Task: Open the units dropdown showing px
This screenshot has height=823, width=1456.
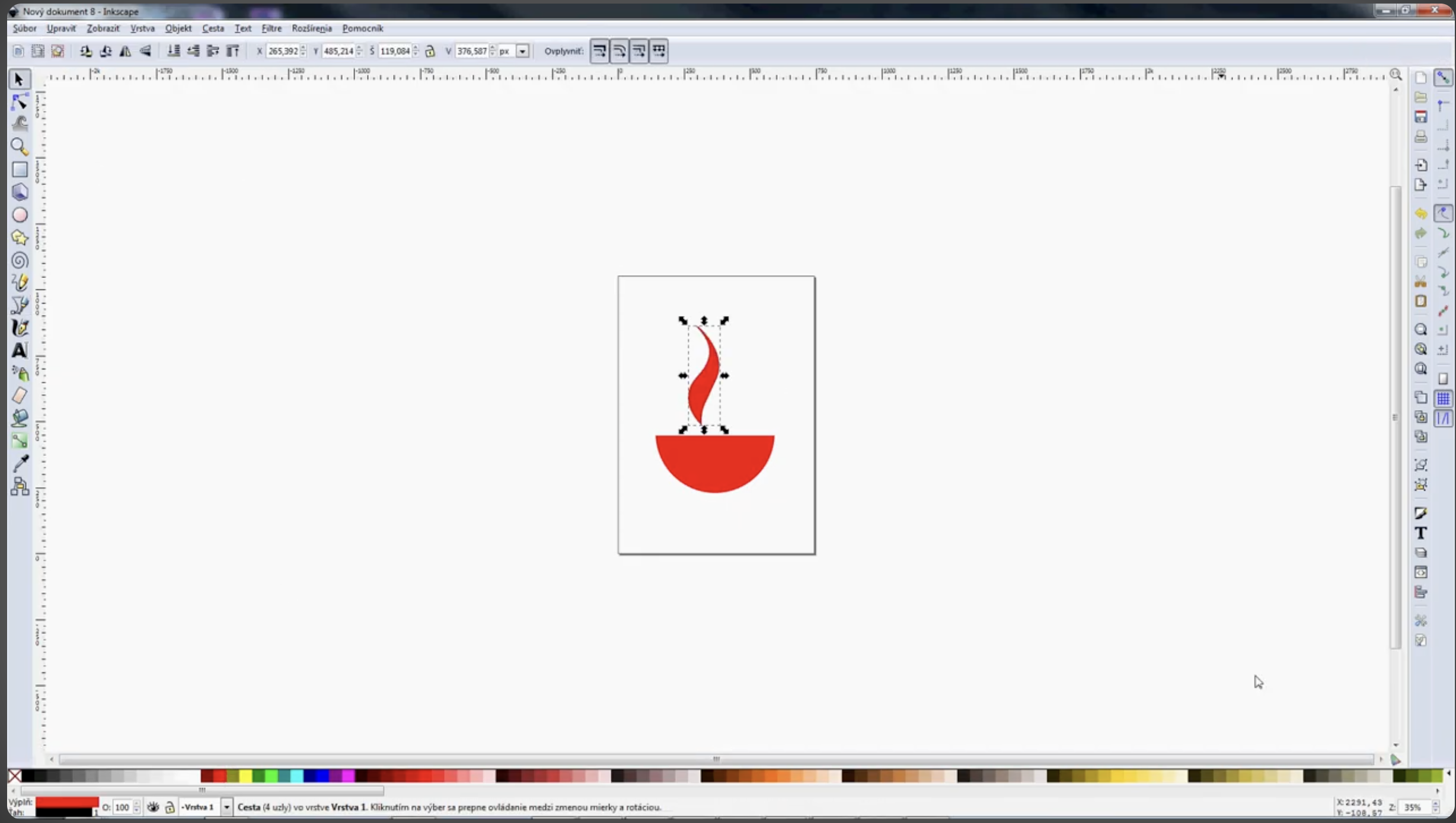Action: pos(522,51)
